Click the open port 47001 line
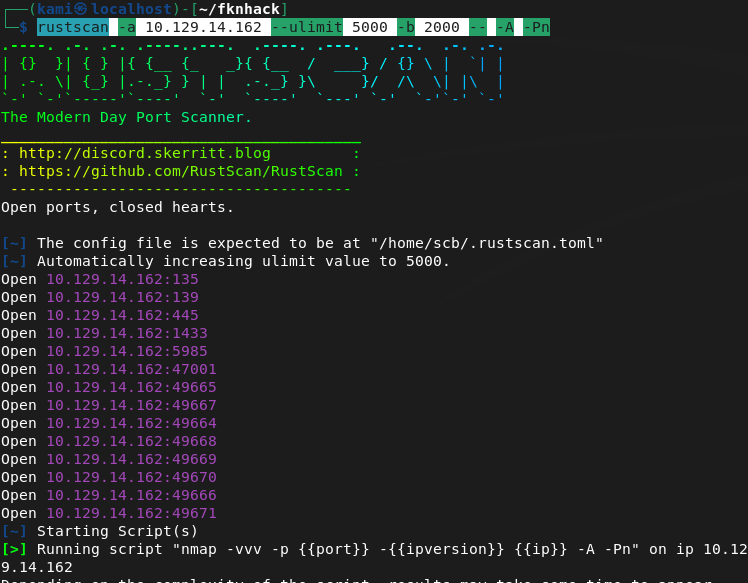The width and height of the screenshot is (748, 583). coord(131,369)
